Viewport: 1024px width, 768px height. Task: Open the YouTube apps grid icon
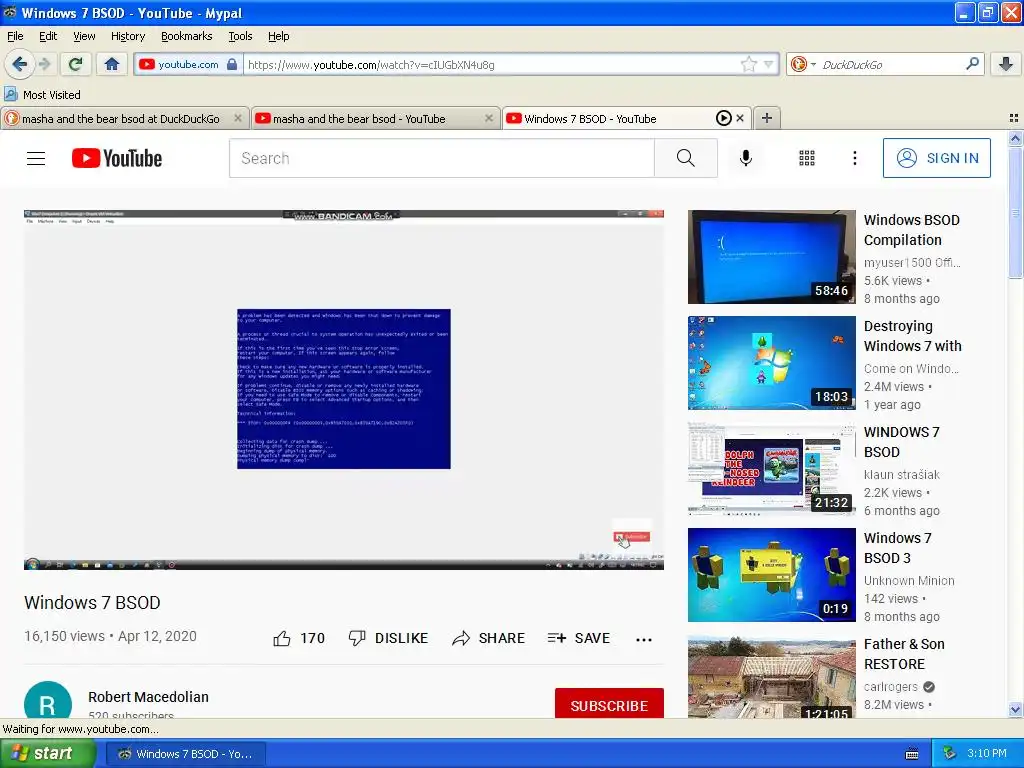[x=807, y=158]
